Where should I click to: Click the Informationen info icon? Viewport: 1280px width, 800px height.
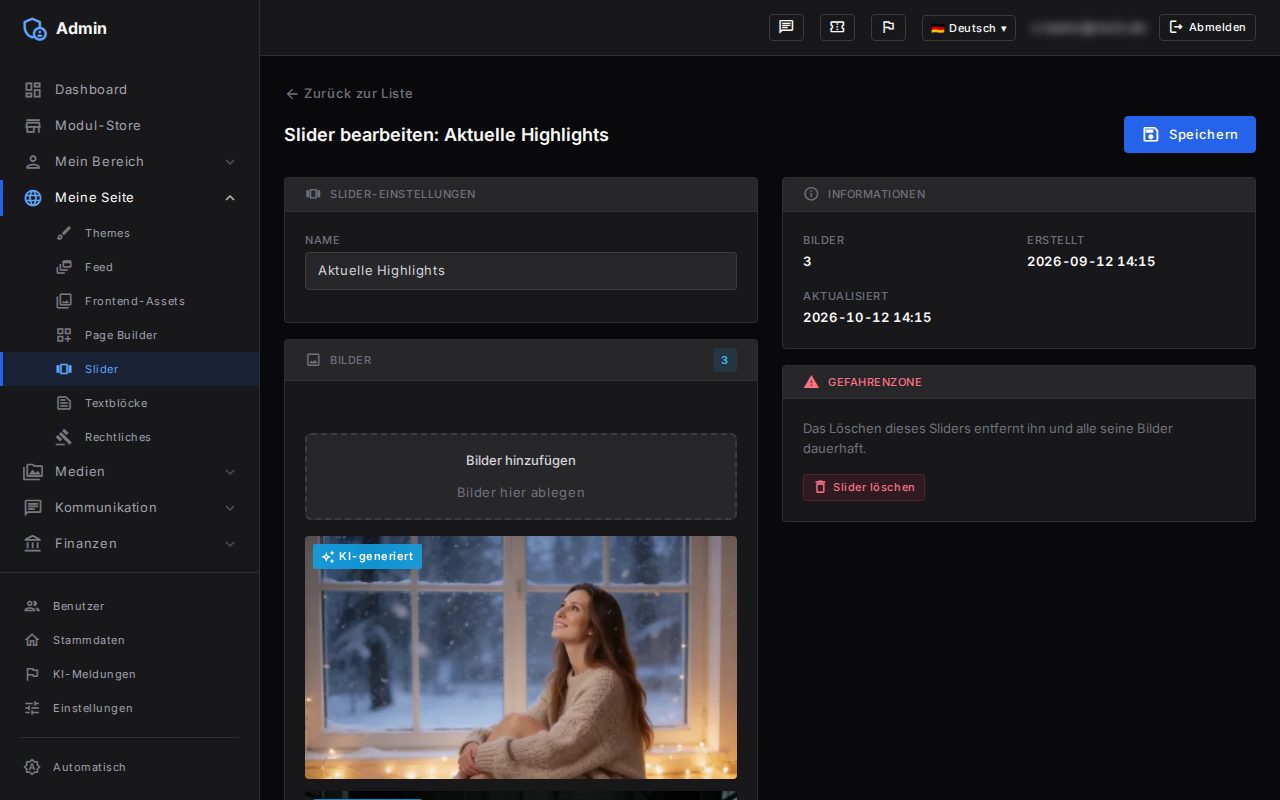811,194
